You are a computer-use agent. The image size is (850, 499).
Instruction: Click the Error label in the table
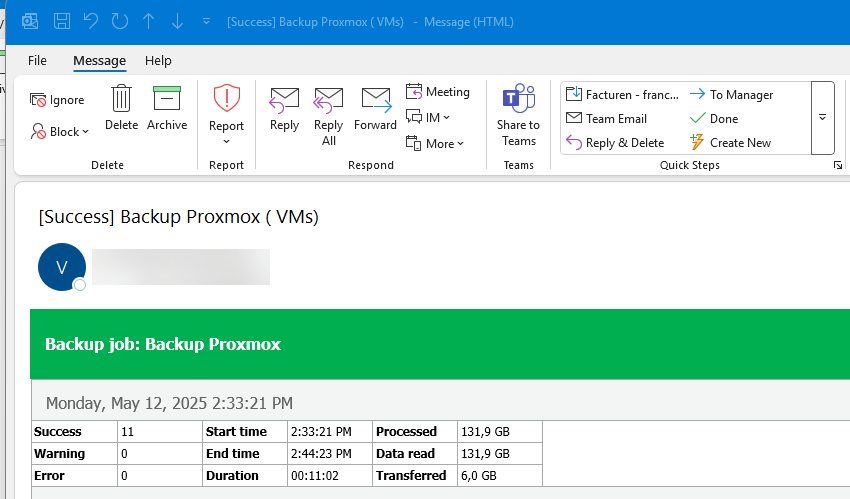49,476
